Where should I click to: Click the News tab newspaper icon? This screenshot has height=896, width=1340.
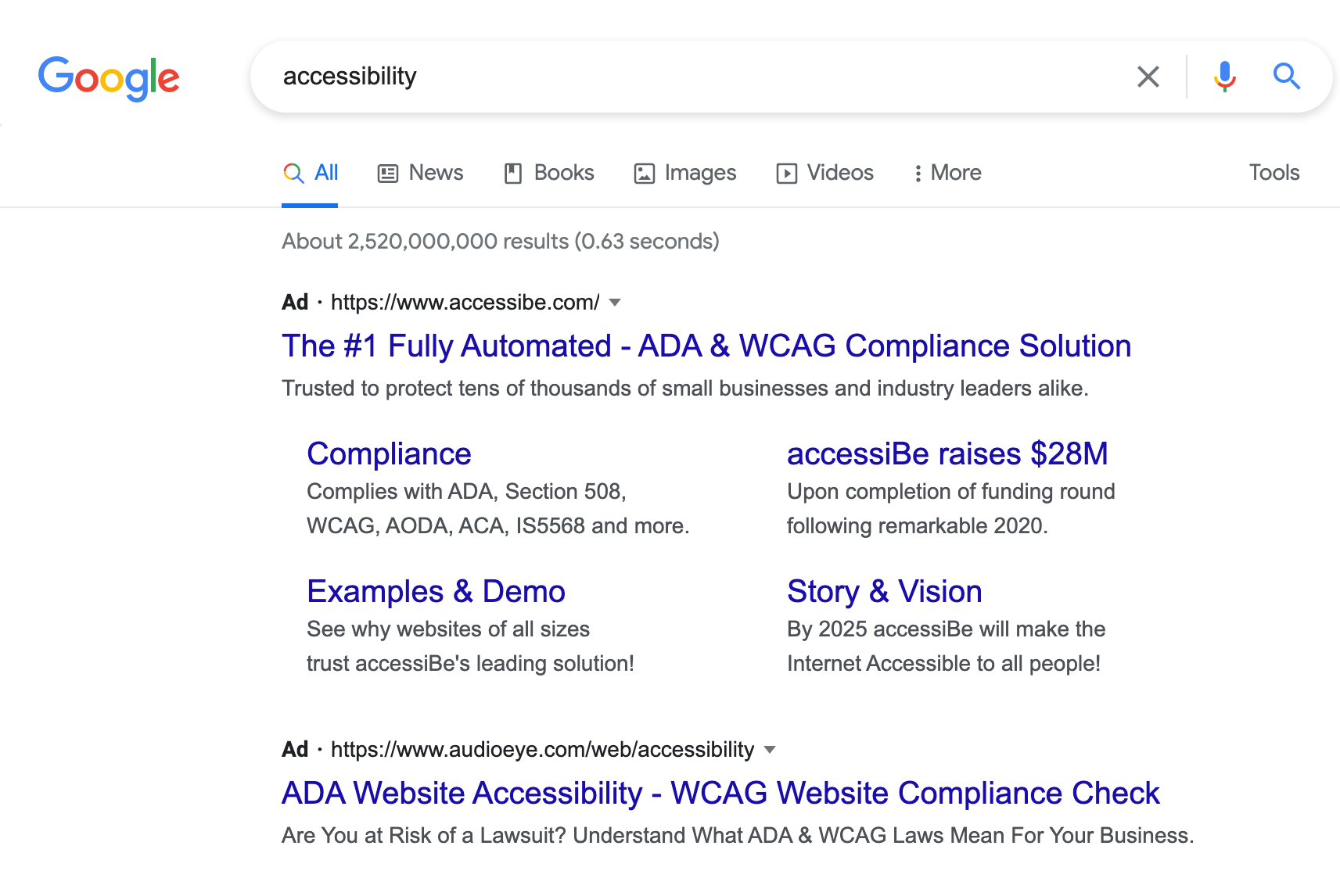pyautogui.click(x=387, y=174)
